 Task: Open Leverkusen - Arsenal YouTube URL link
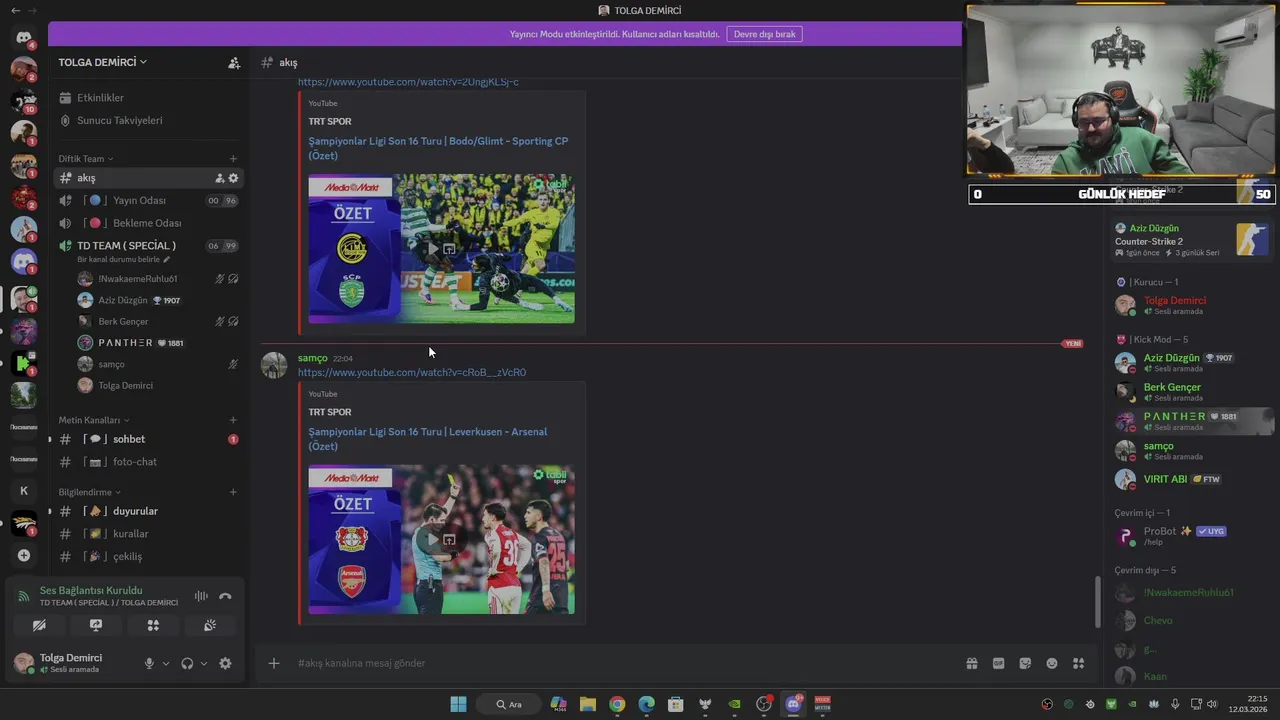pos(412,372)
